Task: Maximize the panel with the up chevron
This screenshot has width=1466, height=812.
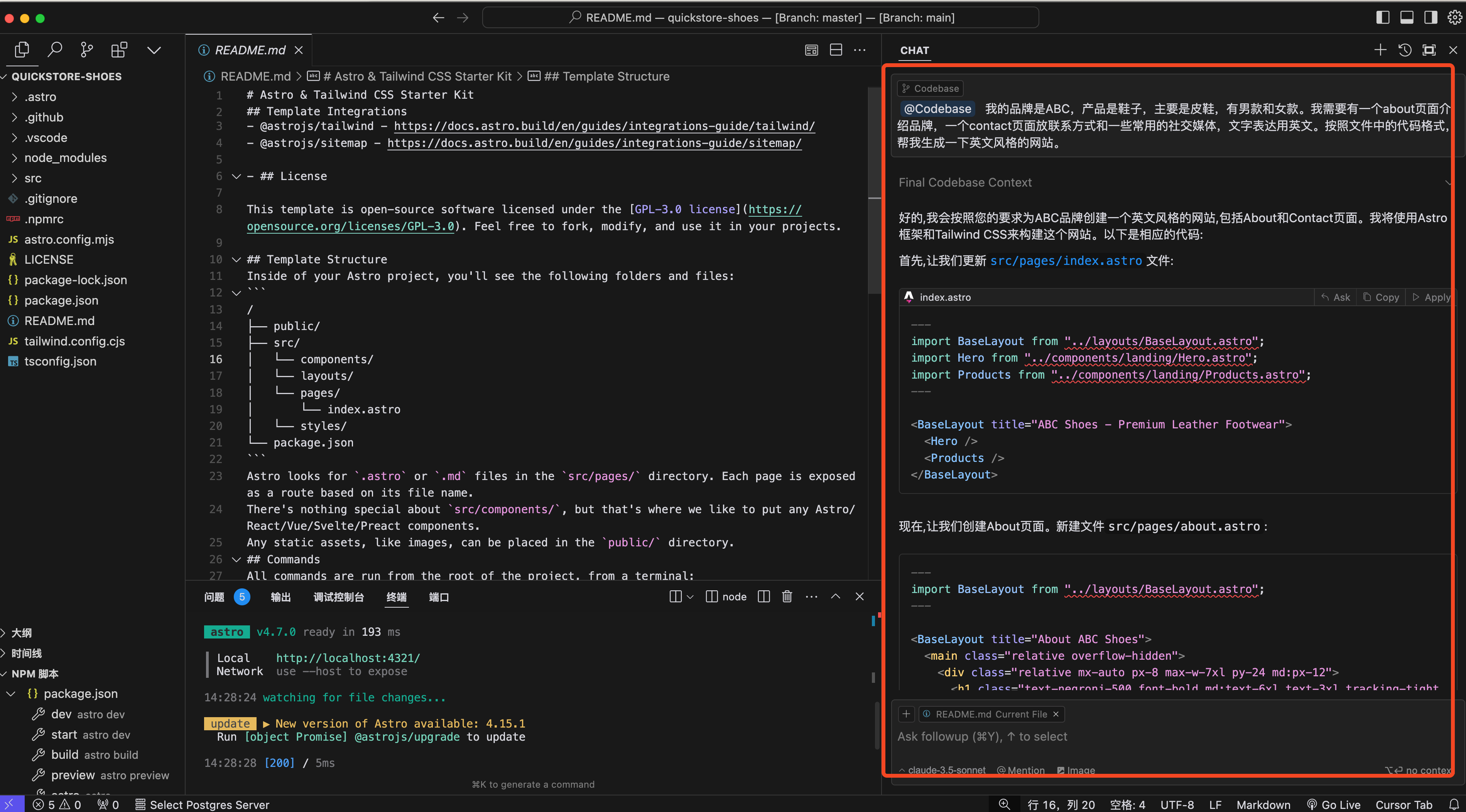Action: pos(836,596)
